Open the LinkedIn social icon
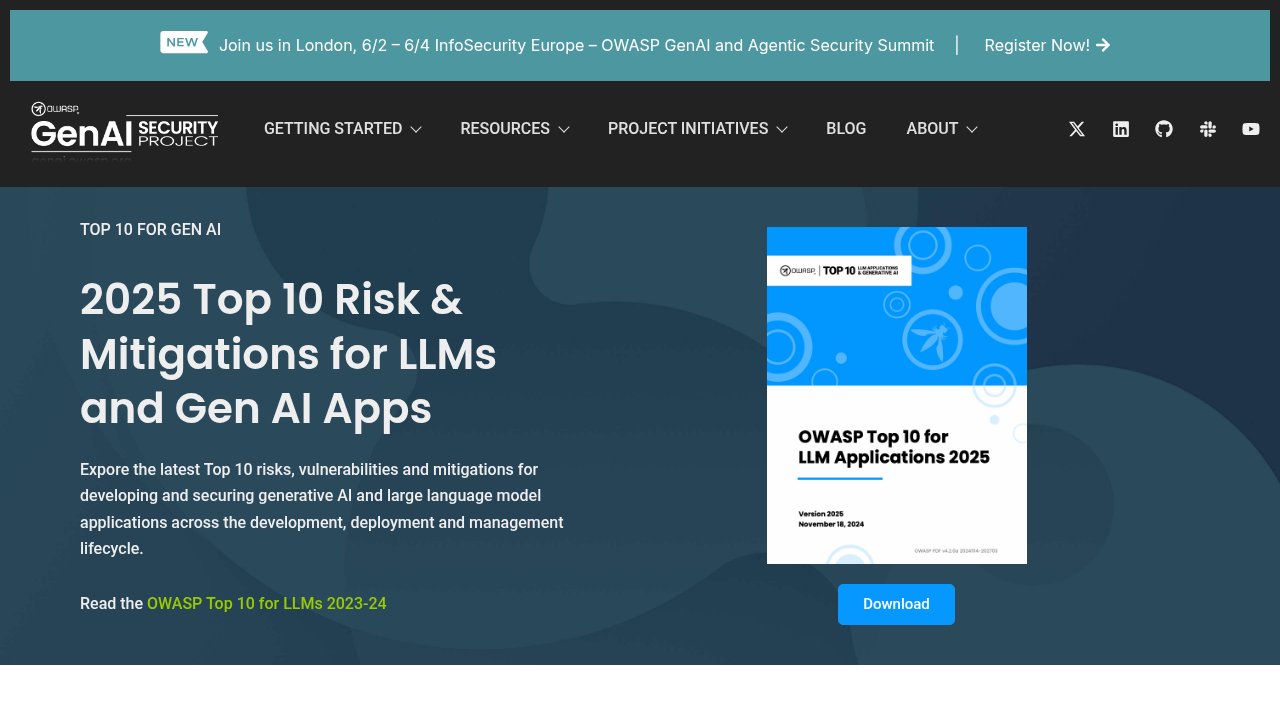The image size is (1280, 720). click(x=1121, y=129)
